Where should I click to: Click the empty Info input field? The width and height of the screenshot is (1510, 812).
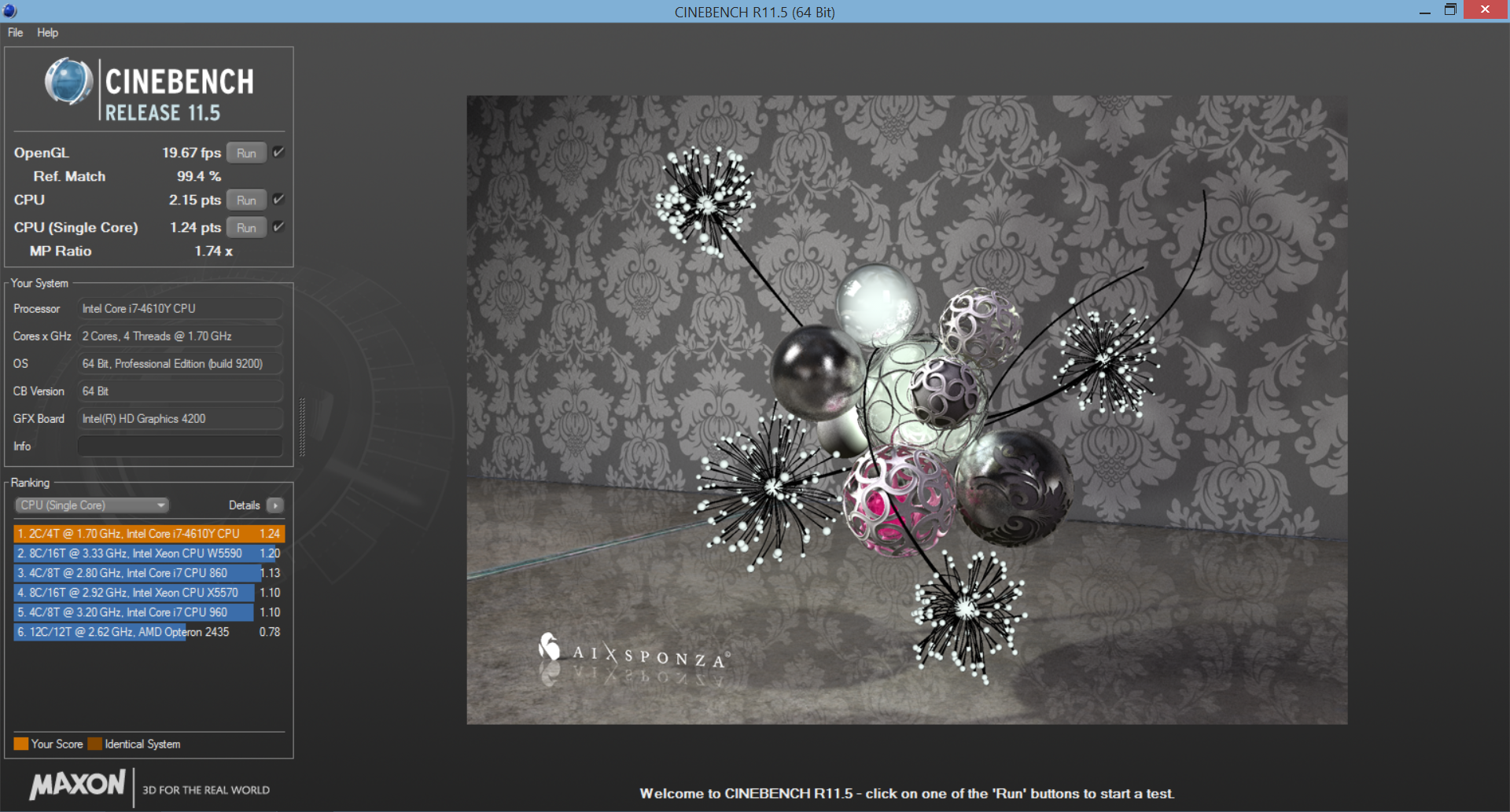[x=180, y=446]
